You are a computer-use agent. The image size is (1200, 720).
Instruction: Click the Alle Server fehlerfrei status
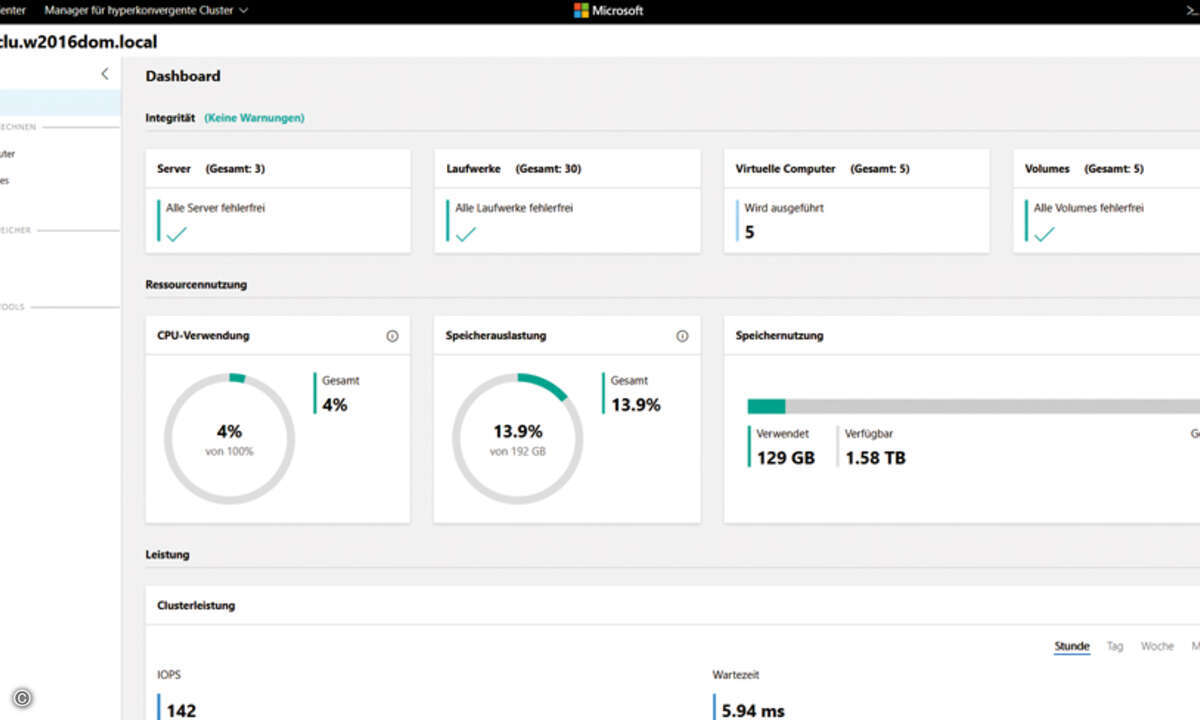(215, 208)
